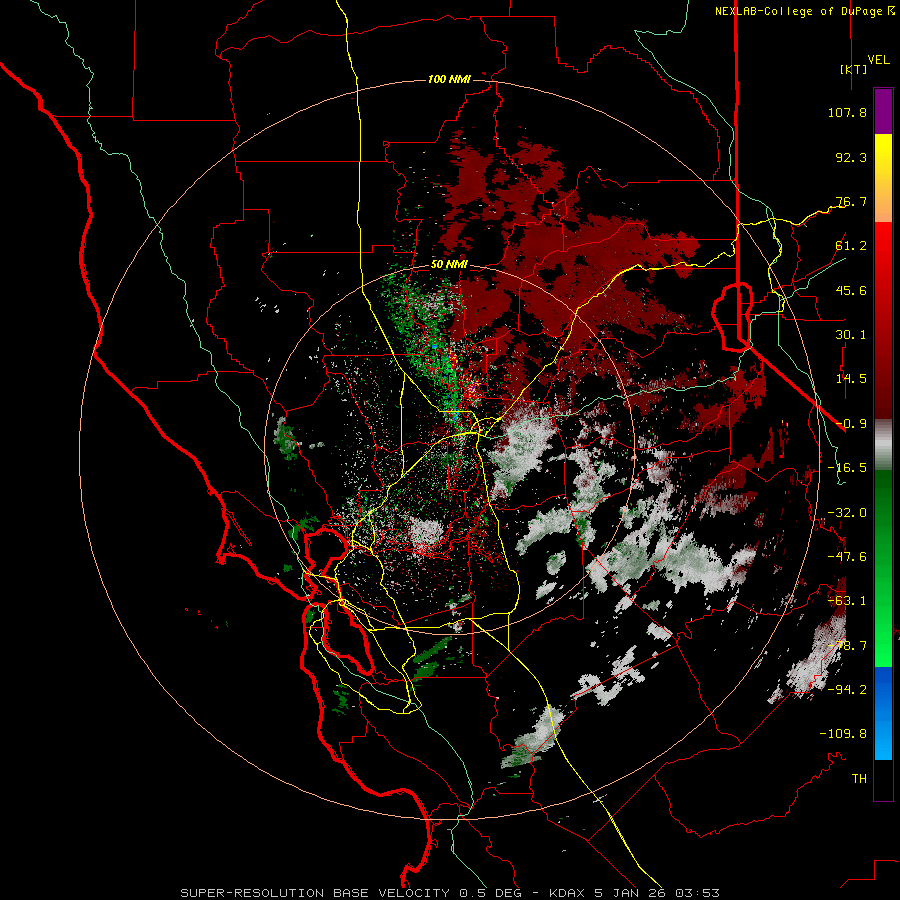Screen dimensions: 900x900
Task: Select the 107.8 velocity scale value
Action: (x=847, y=112)
